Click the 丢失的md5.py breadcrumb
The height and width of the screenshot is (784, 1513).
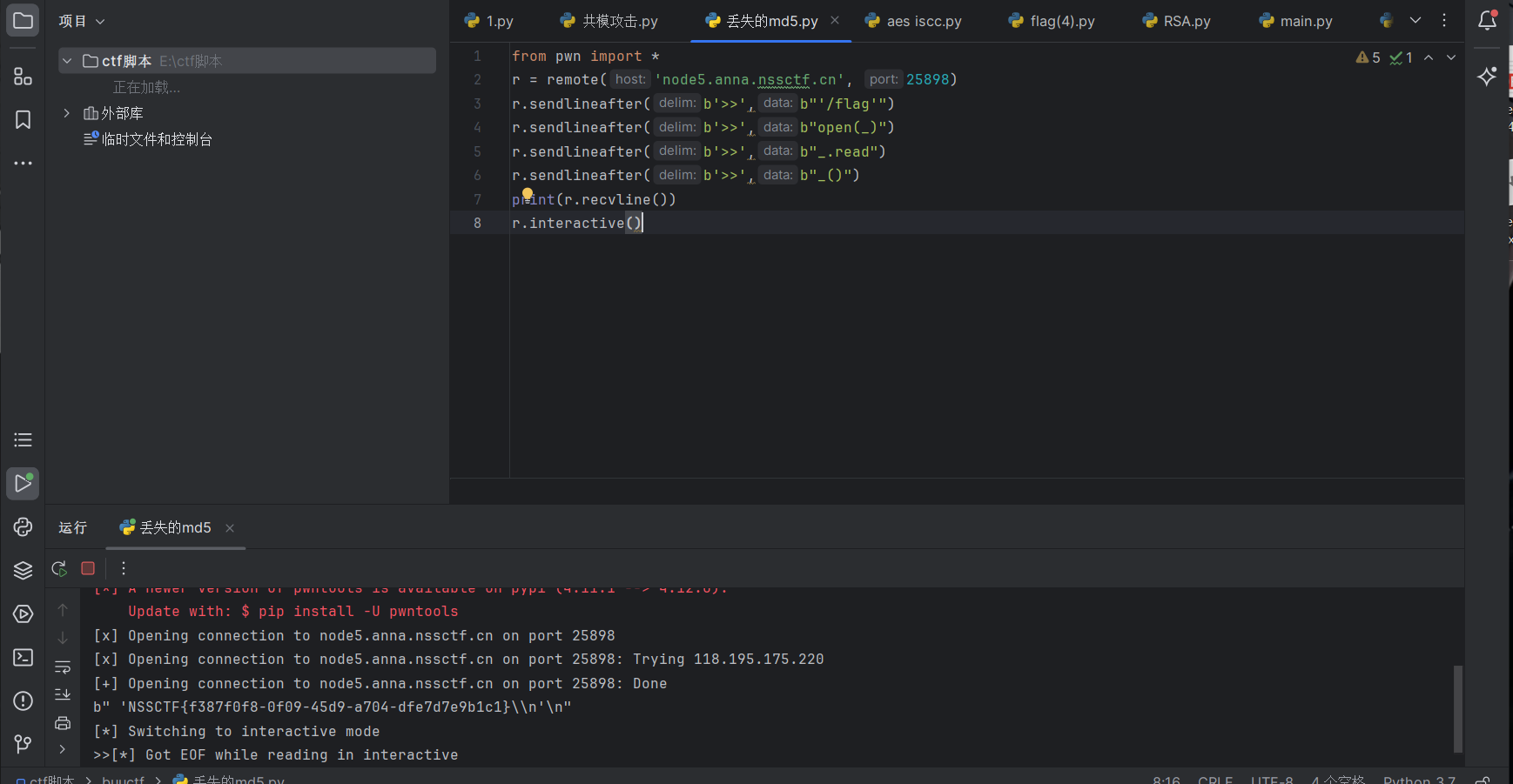pos(230,780)
